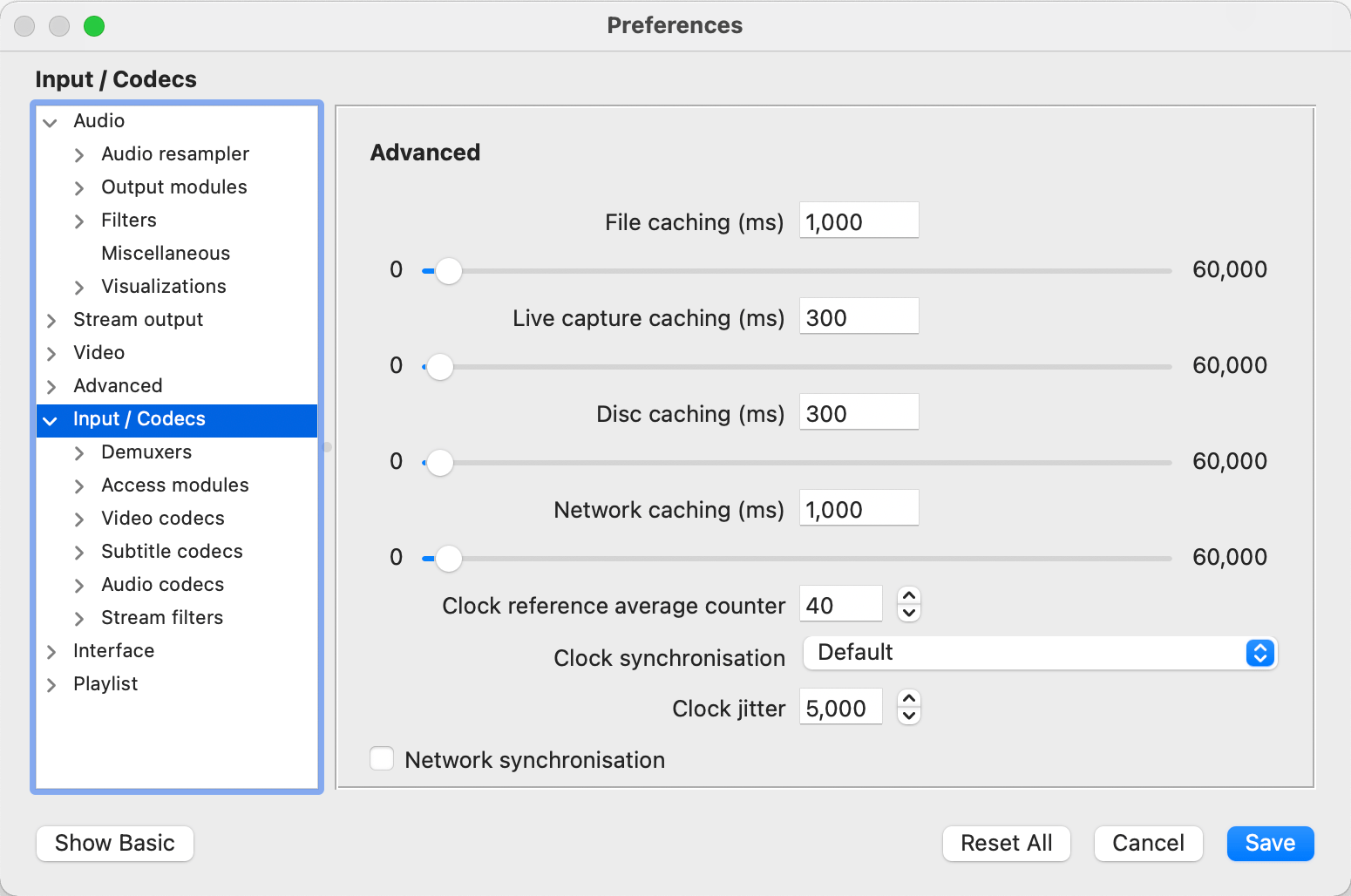
Task: Expand the Advanced tree section chevron
Action: pos(51,387)
